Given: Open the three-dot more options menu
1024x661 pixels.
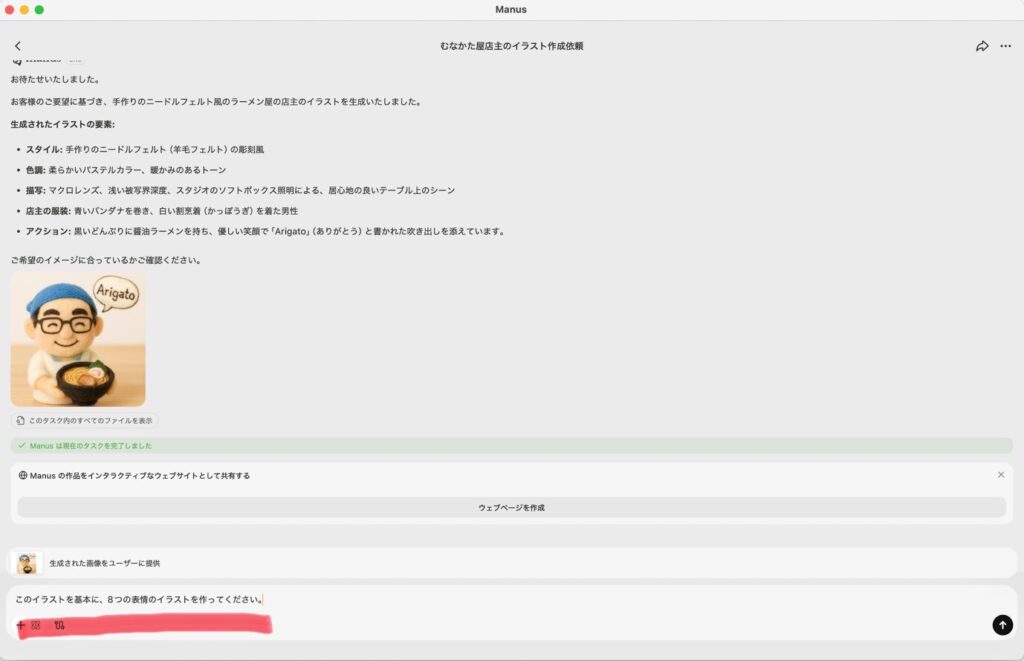Looking at the screenshot, I should click(1005, 46).
